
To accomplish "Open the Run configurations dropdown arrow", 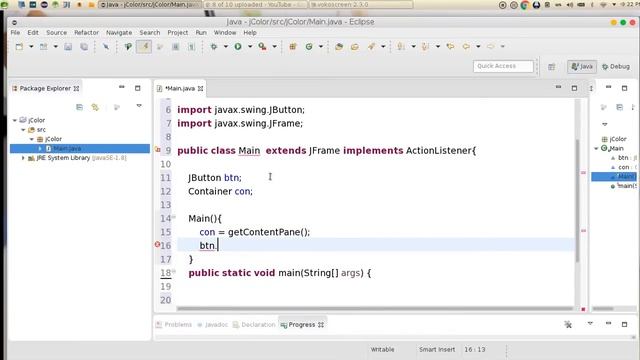I will pyautogui.click(x=250, y=47).
